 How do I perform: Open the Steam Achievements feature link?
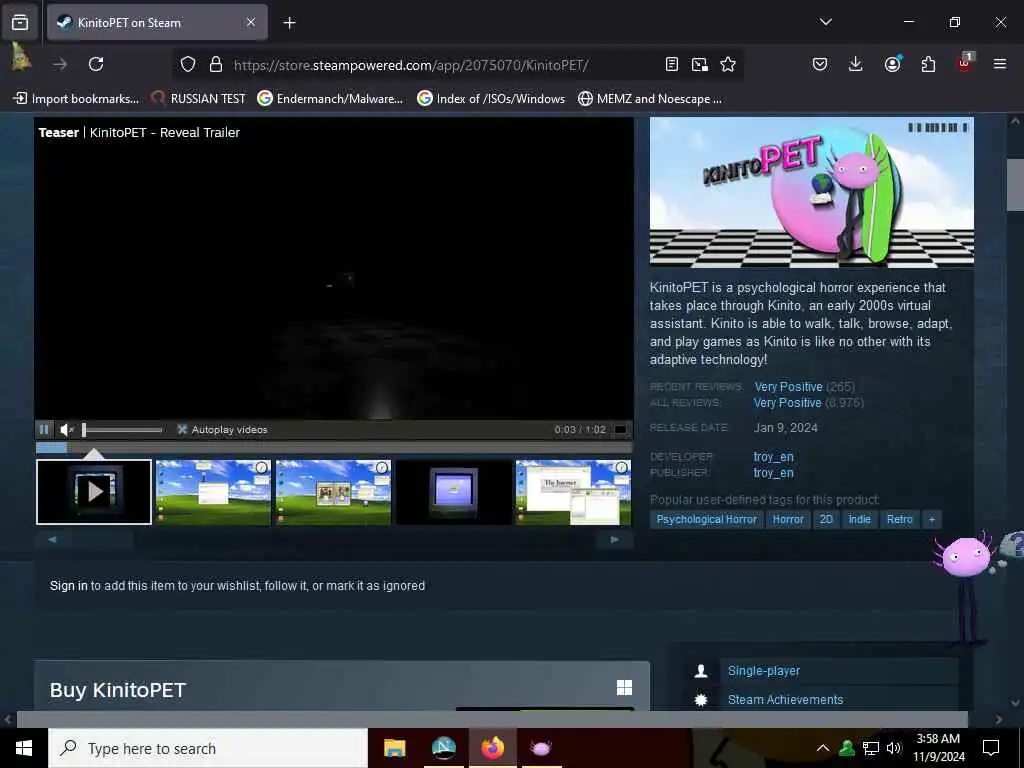pyautogui.click(x=785, y=699)
